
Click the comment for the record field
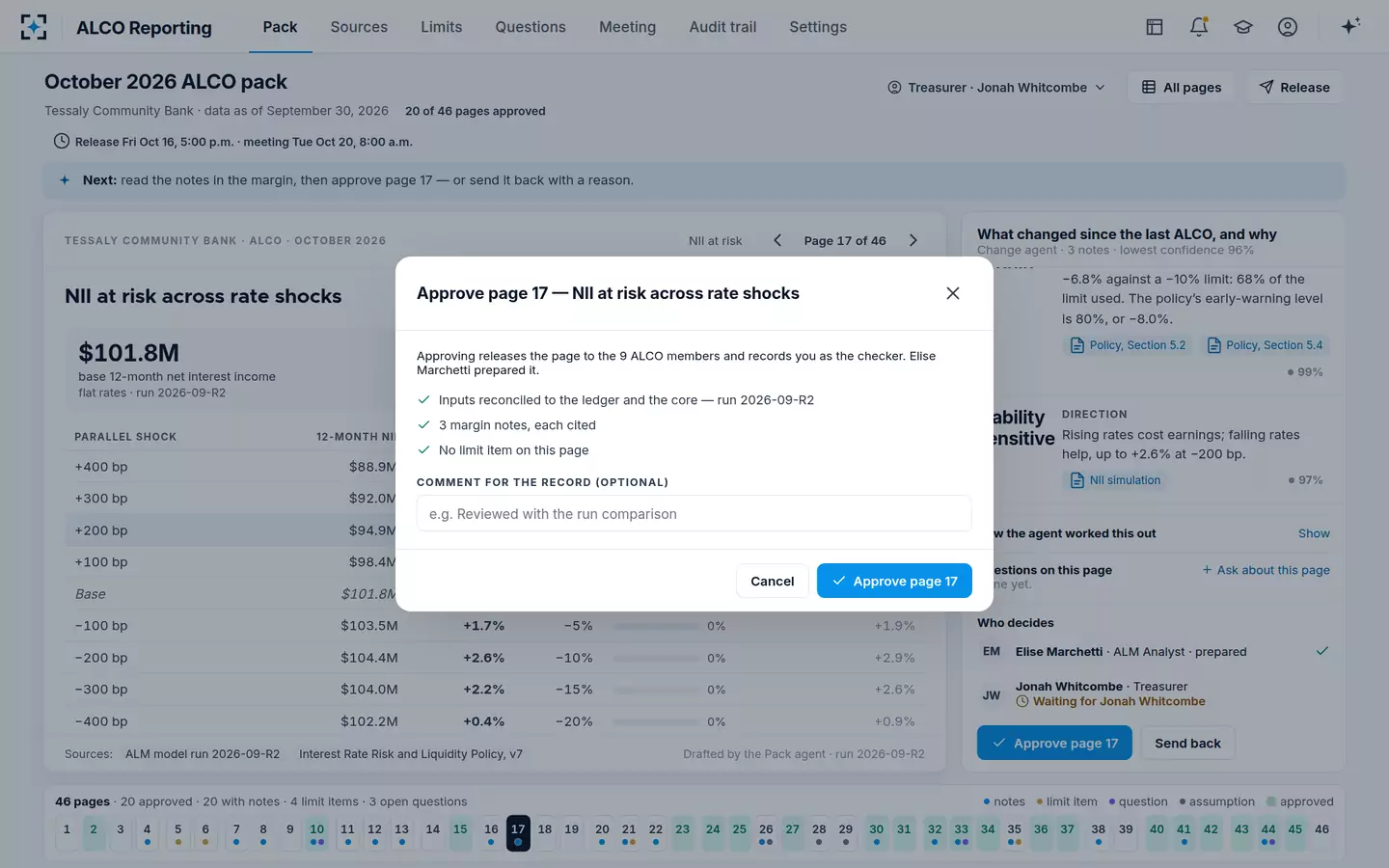[x=694, y=513]
